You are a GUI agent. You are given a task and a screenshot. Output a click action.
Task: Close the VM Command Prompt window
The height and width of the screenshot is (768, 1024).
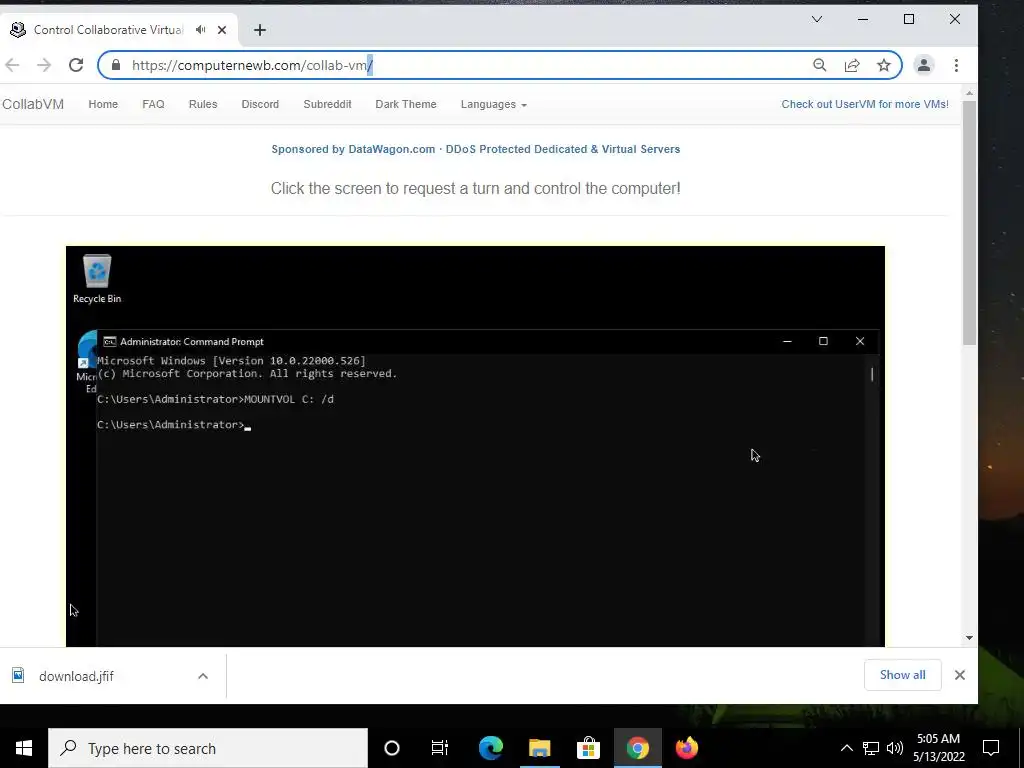[859, 342]
